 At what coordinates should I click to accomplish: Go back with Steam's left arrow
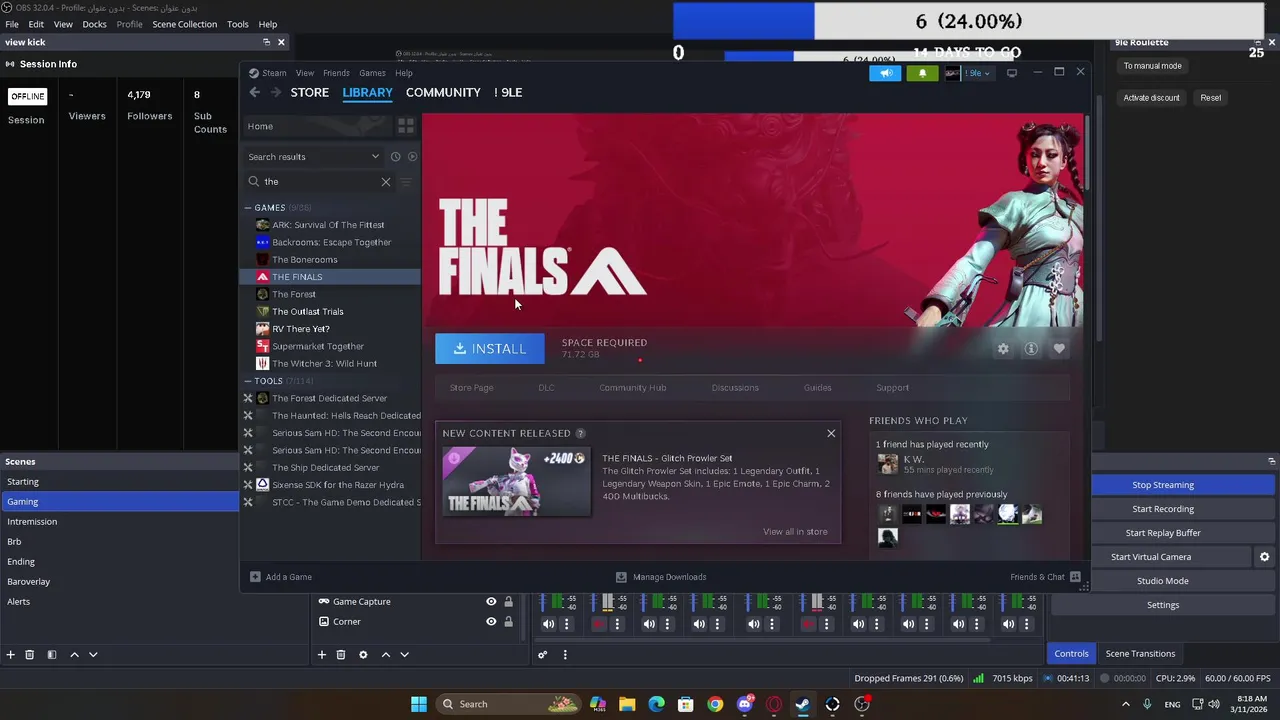(255, 92)
